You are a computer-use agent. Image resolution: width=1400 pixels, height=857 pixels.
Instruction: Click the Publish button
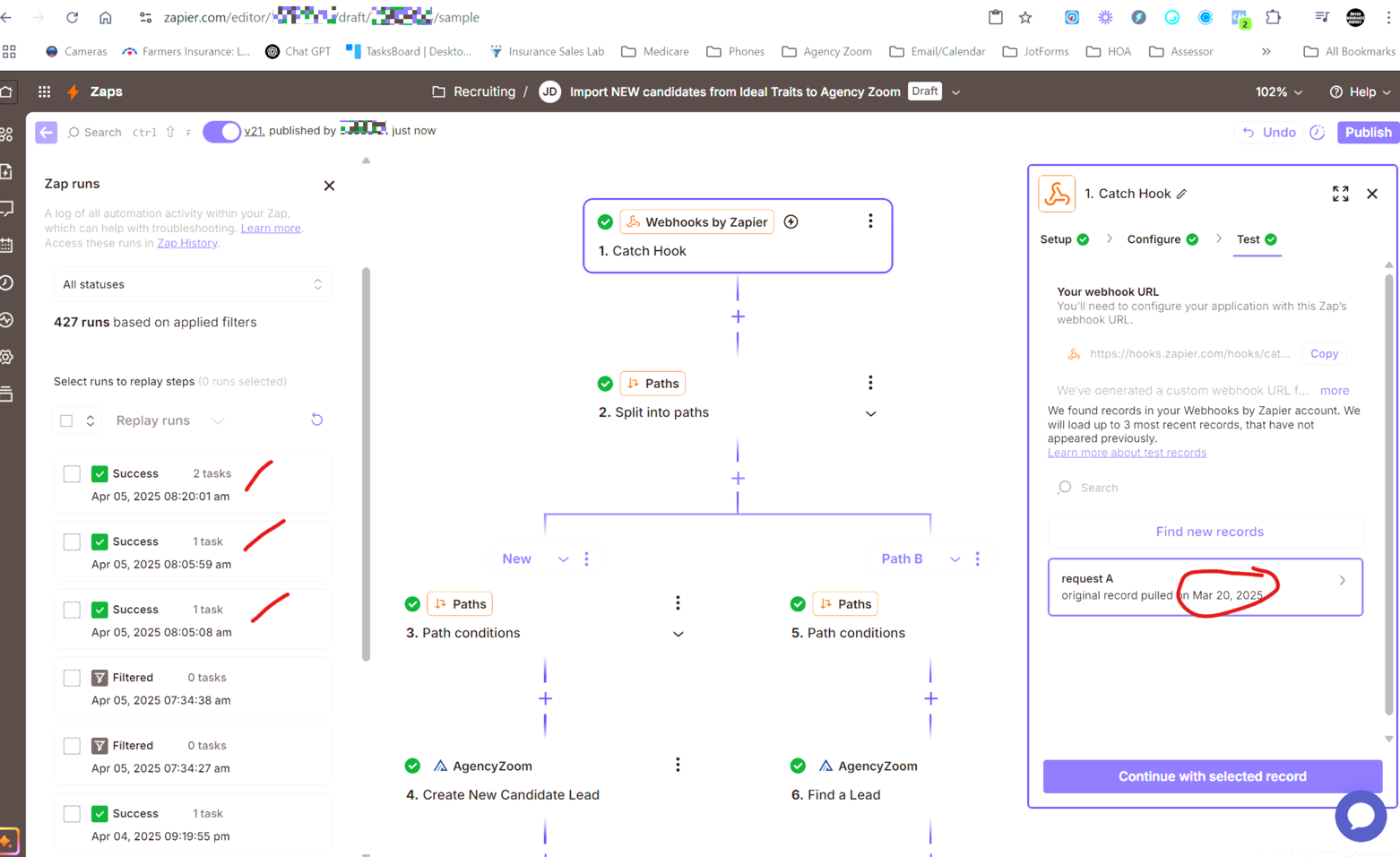point(1368,132)
